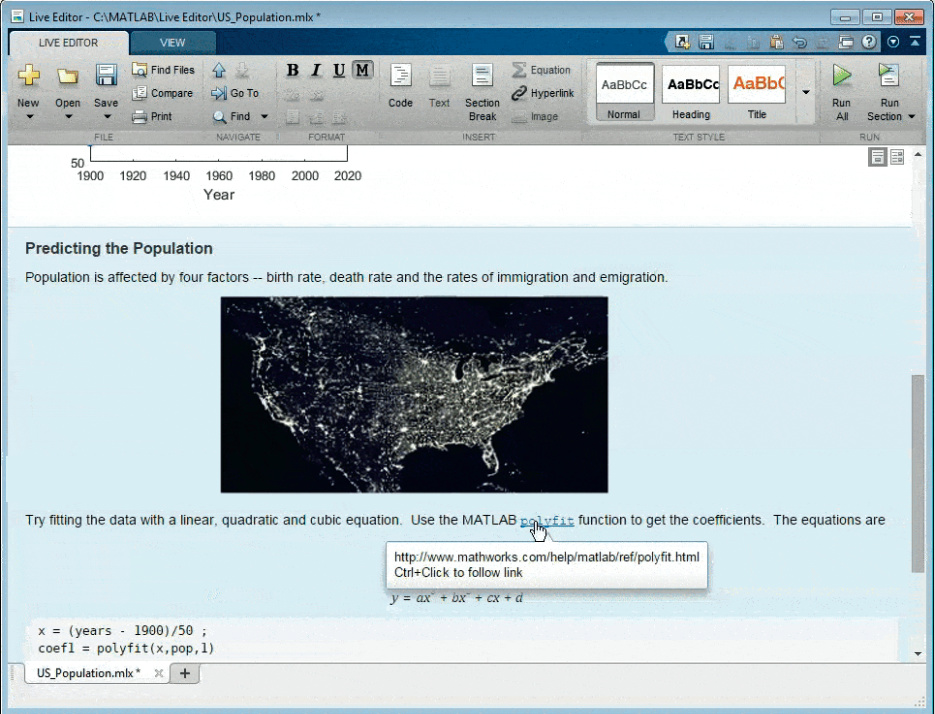Select the US_Population.mlx document tab
This screenshot has width=935, height=714.
tap(88, 673)
